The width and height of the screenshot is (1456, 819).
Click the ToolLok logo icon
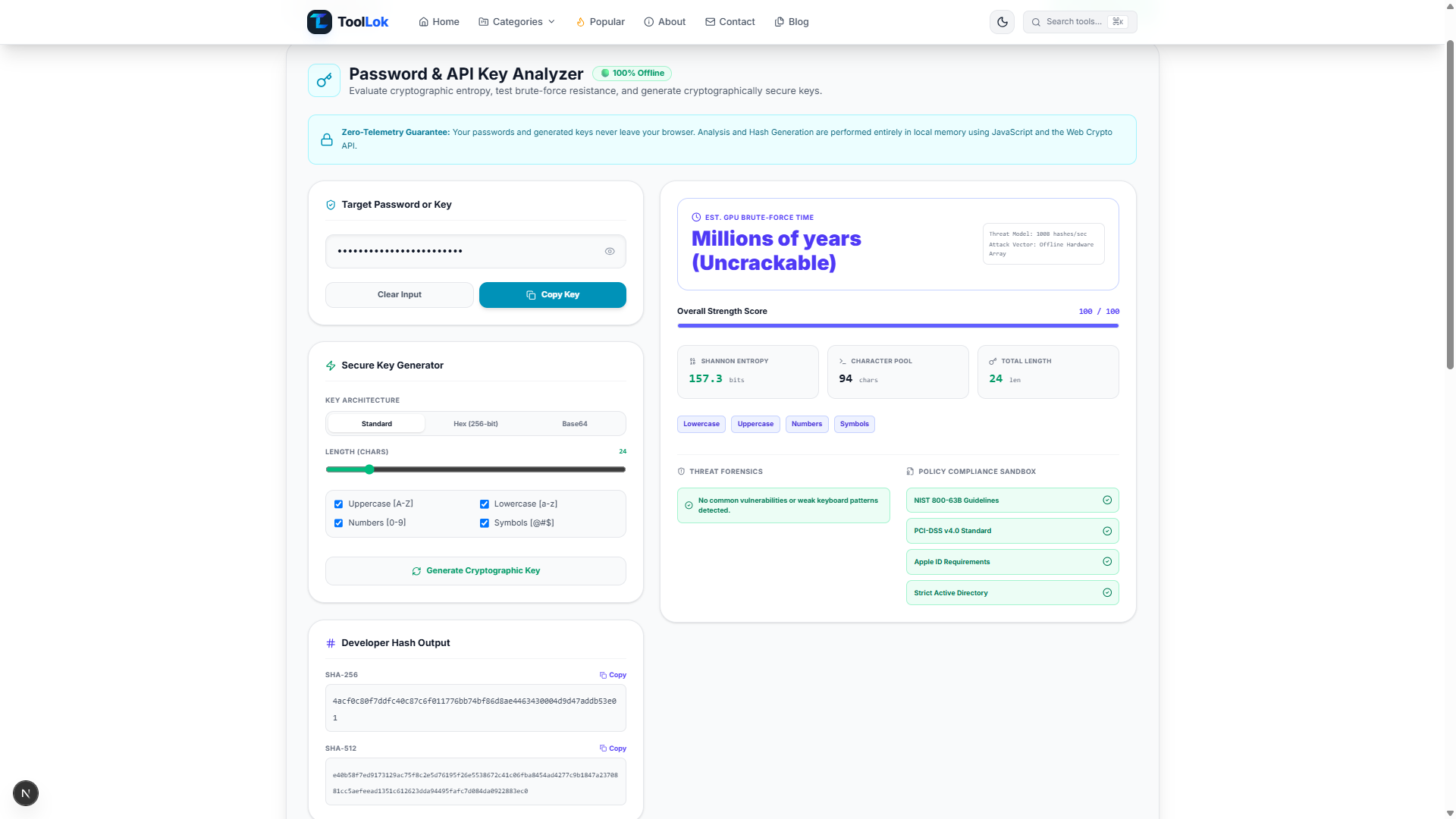pyautogui.click(x=319, y=22)
